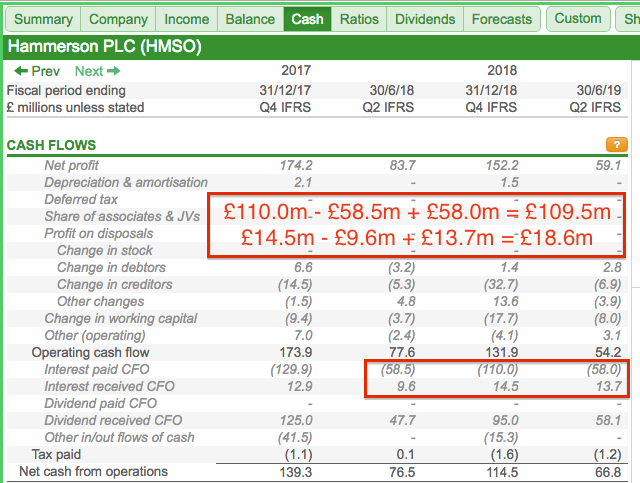Click the Interest paid CFO label
Screen dimensions: 640x483
pyautogui.click(x=97, y=369)
